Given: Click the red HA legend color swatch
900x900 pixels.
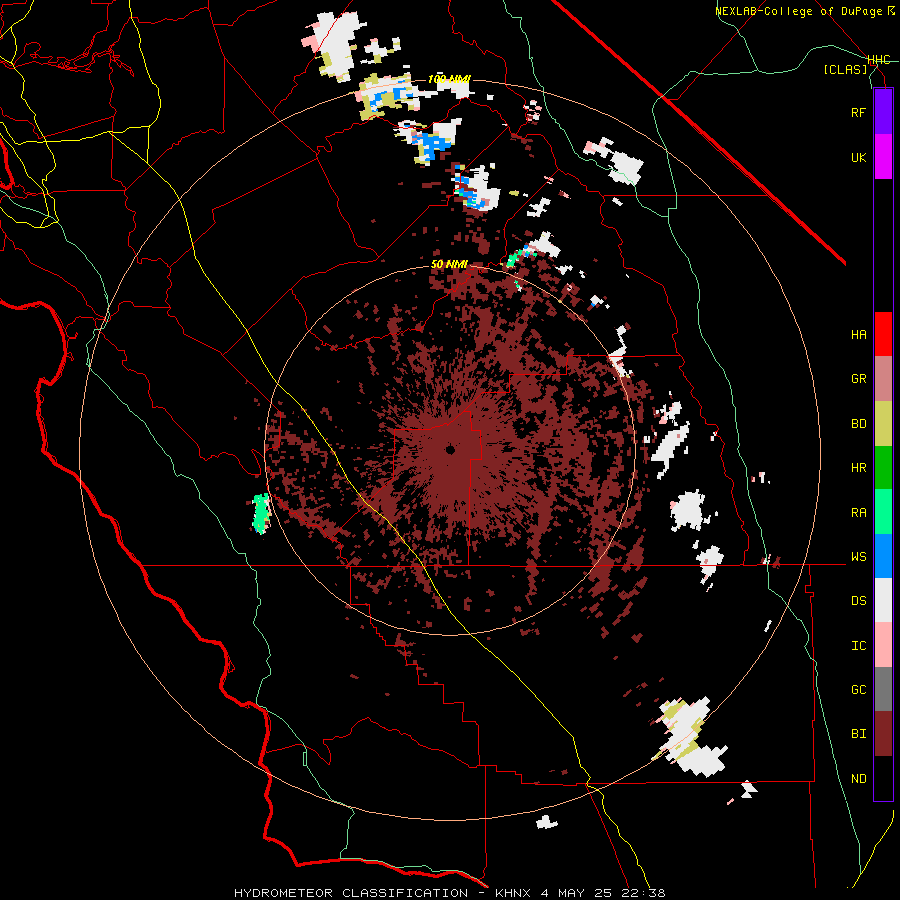Looking at the screenshot, I should pos(883,334).
